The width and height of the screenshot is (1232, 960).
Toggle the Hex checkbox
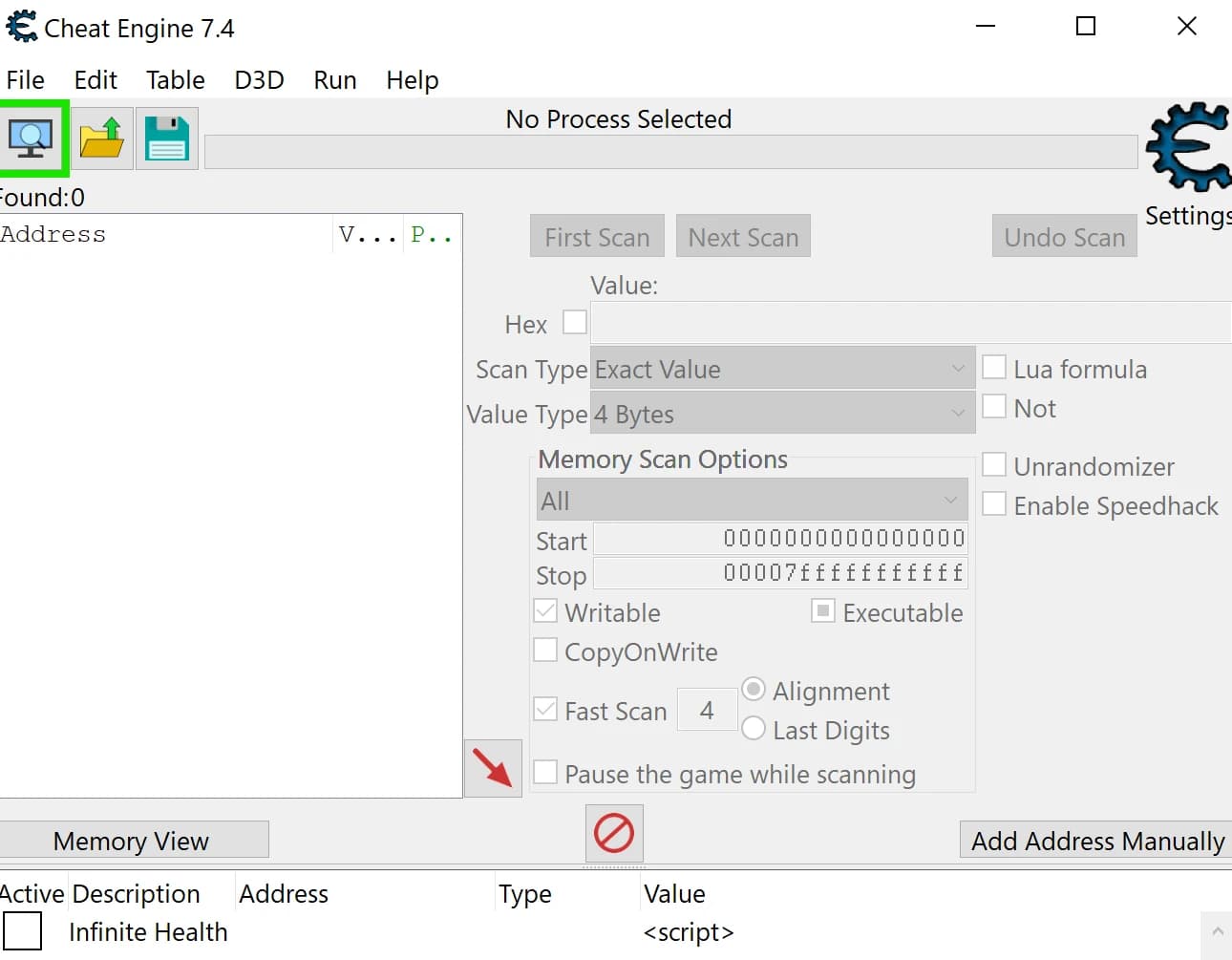[x=575, y=323]
